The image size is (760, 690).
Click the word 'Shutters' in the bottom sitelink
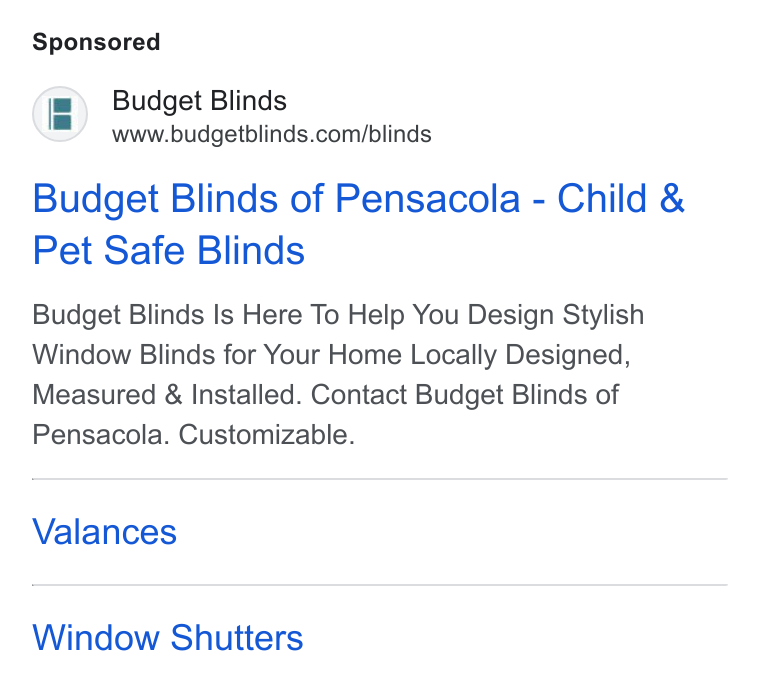[237, 637]
